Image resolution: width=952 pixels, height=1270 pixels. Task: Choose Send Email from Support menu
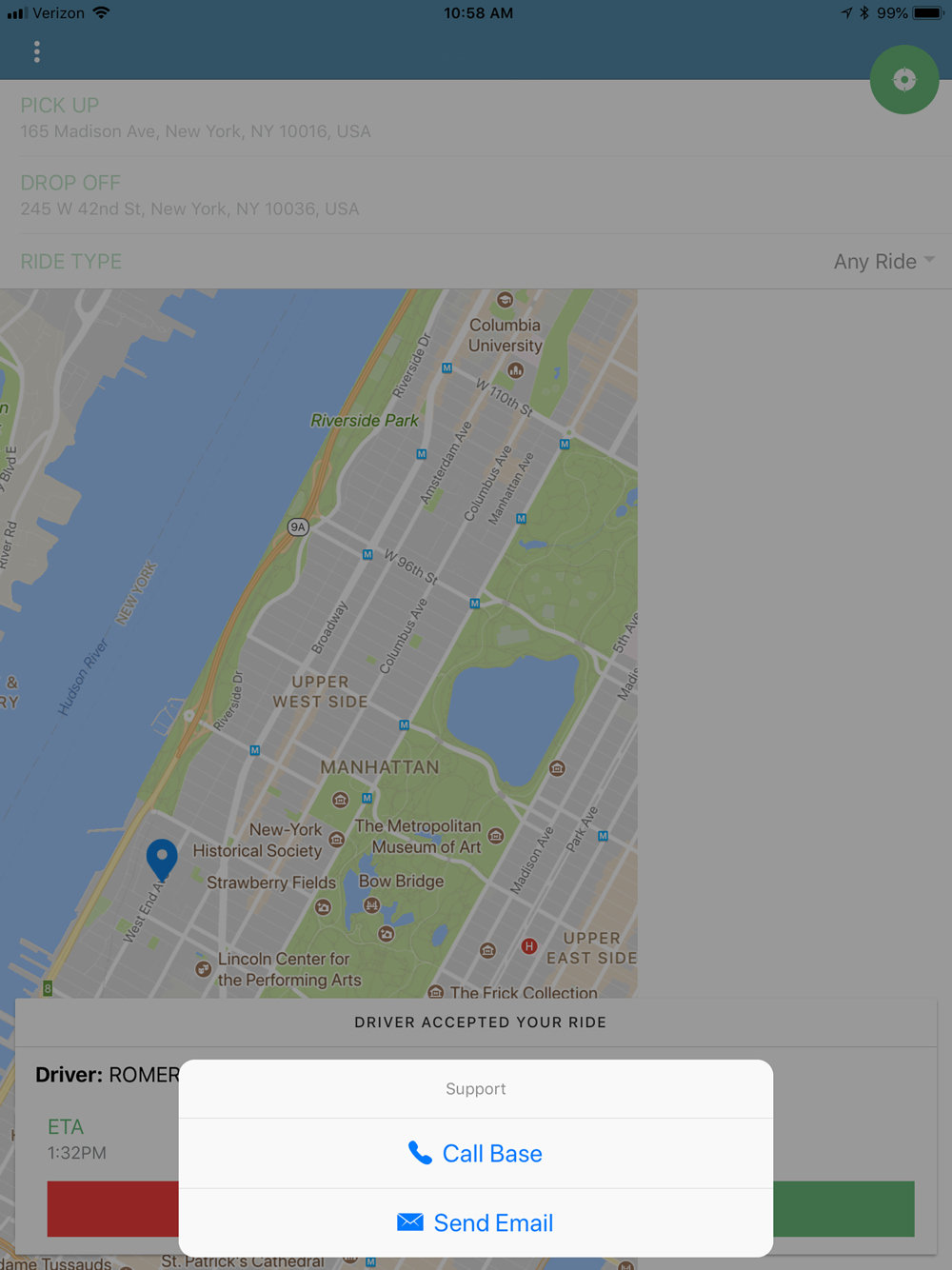click(x=476, y=1222)
